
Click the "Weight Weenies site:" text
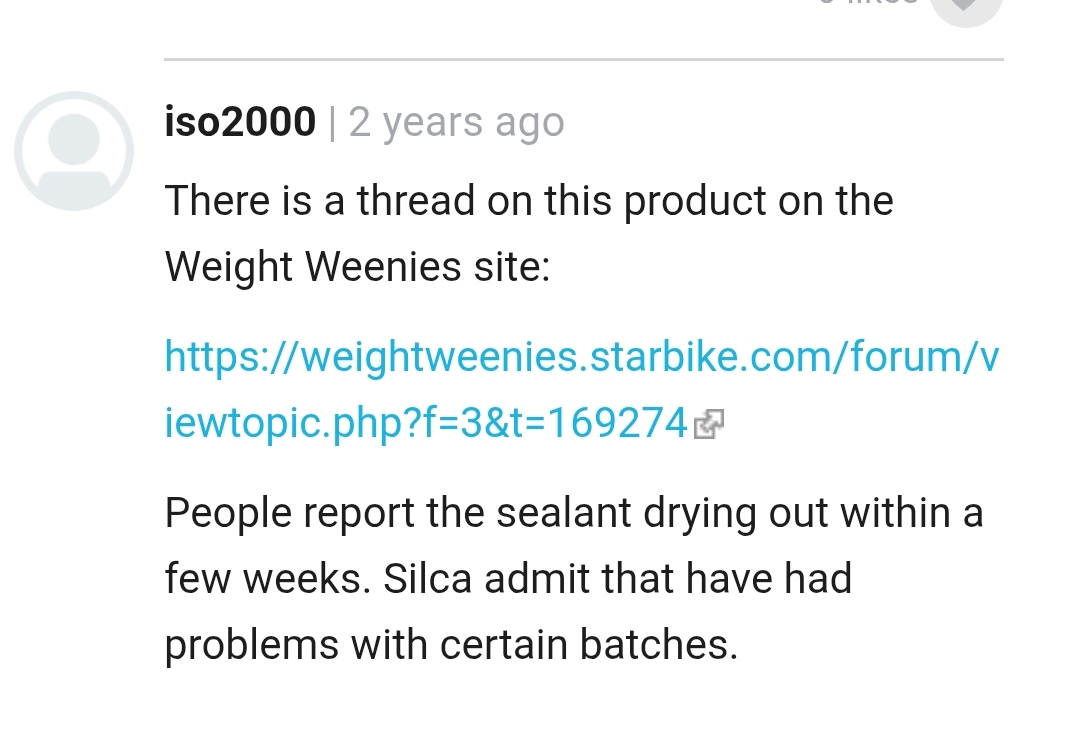click(358, 267)
